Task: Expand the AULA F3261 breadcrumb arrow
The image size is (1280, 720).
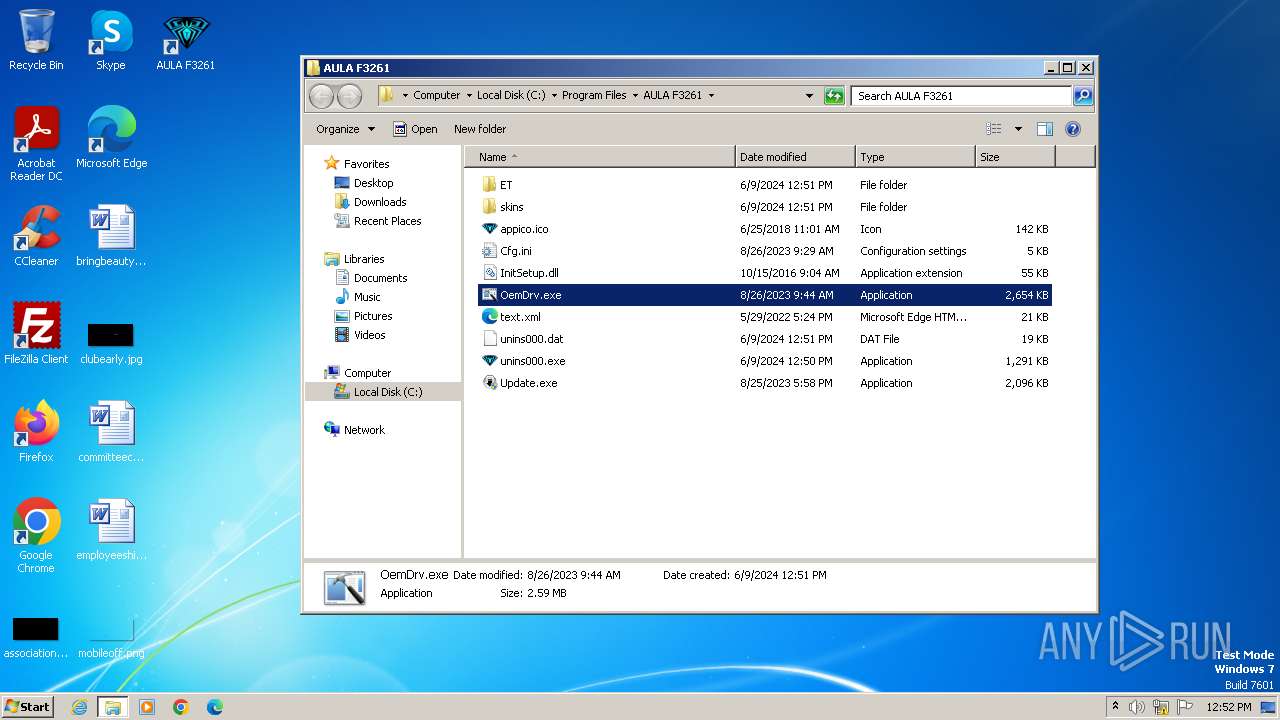Action: click(711, 96)
